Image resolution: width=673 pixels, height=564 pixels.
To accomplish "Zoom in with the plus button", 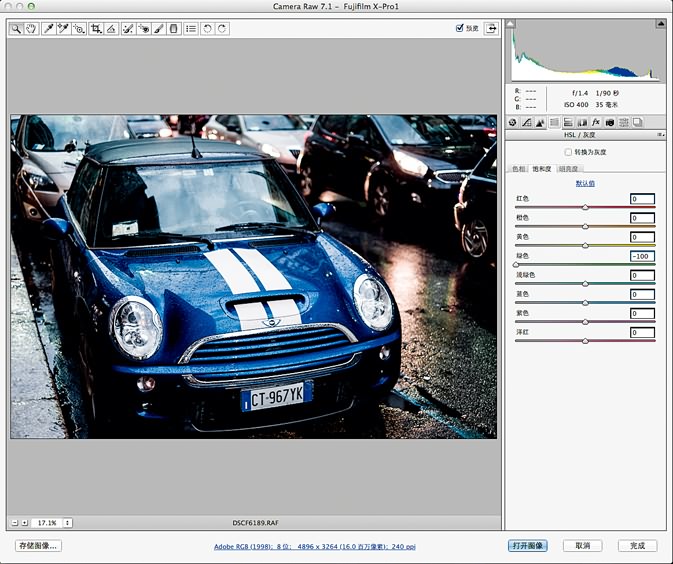I will click(24, 523).
